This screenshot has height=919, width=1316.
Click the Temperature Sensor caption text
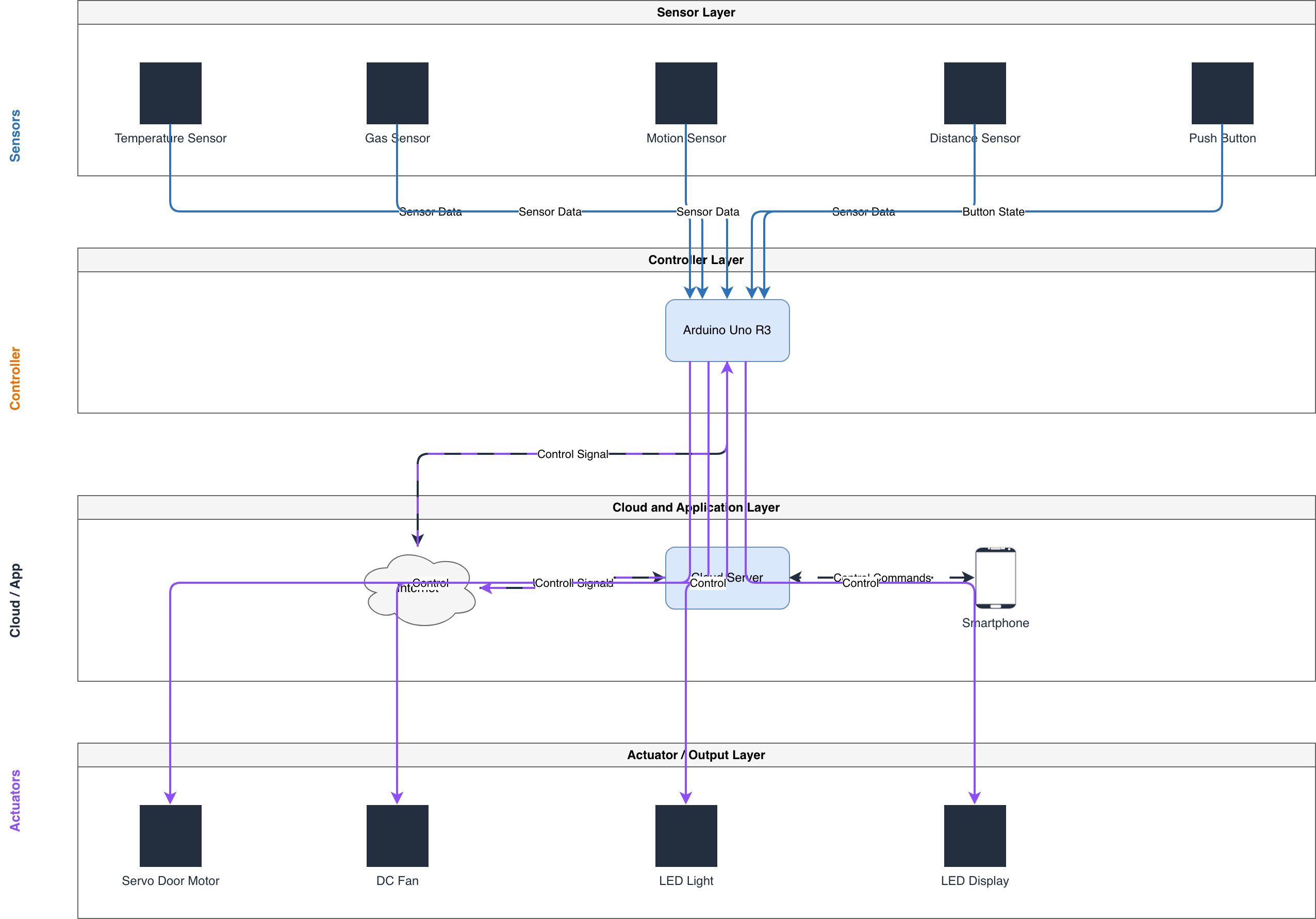point(170,138)
